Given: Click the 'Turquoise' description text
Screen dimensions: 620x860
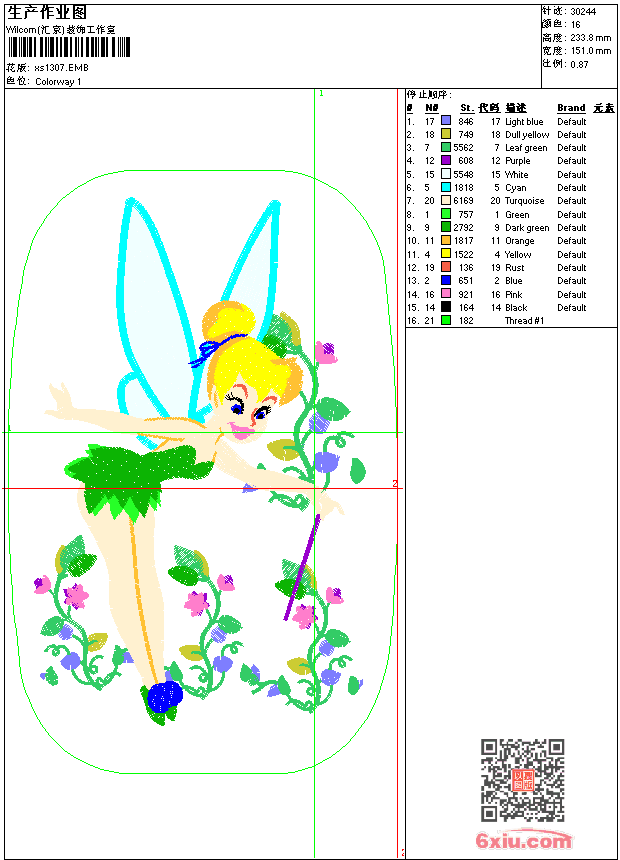Looking at the screenshot, I should point(525,201).
